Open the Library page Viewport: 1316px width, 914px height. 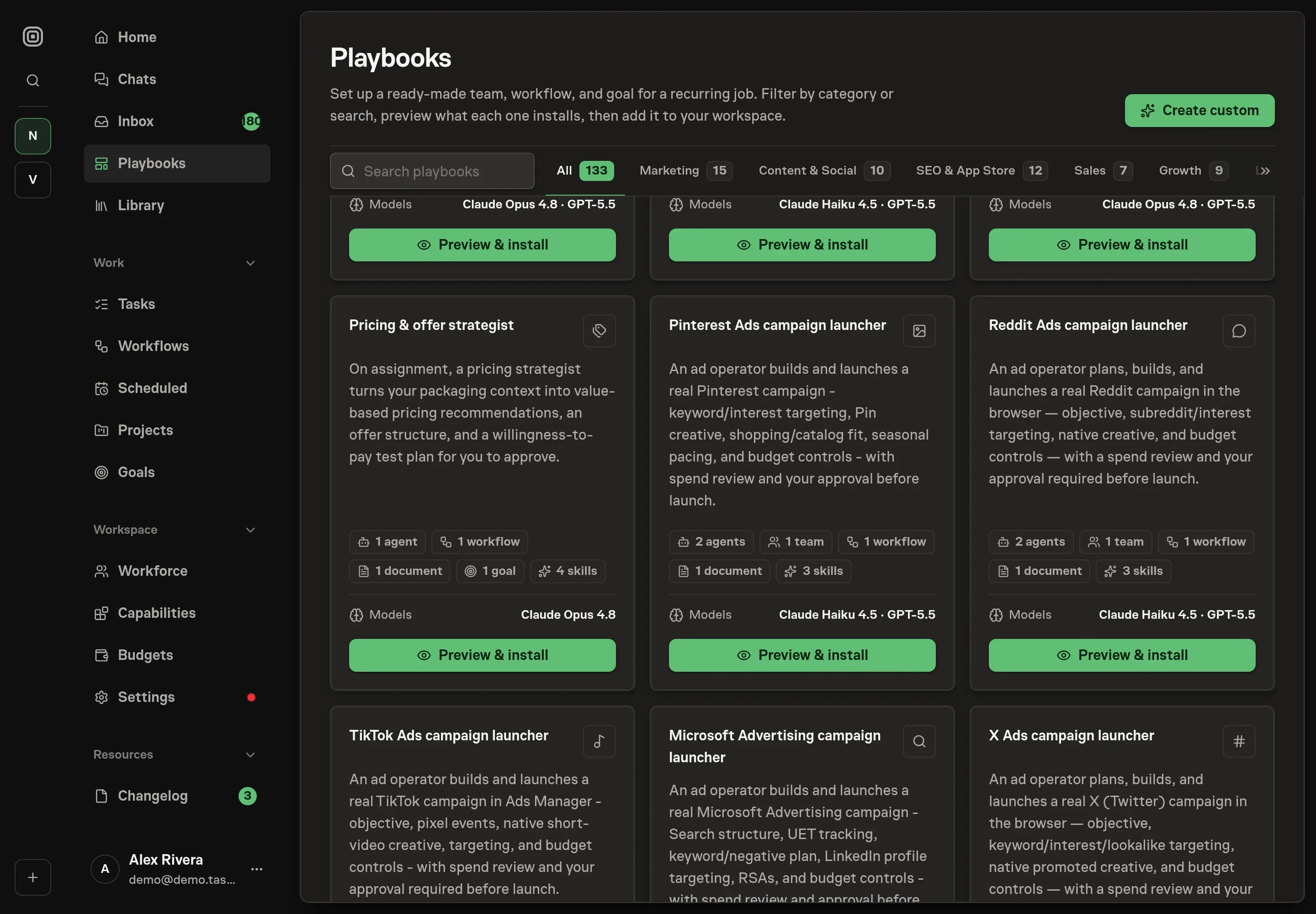pyautogui.click(x=177, y=206)
